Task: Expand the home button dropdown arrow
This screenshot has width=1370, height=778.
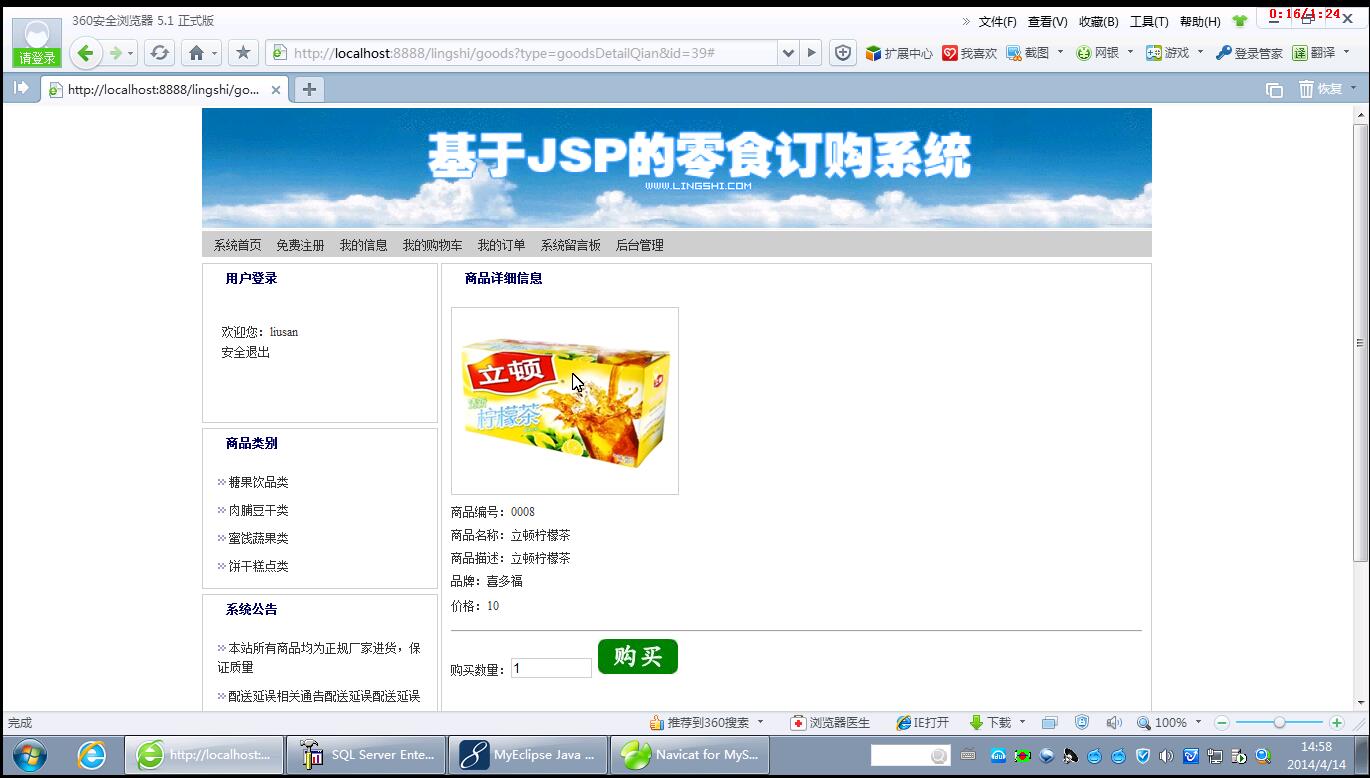Action: (x=213, y=53)
